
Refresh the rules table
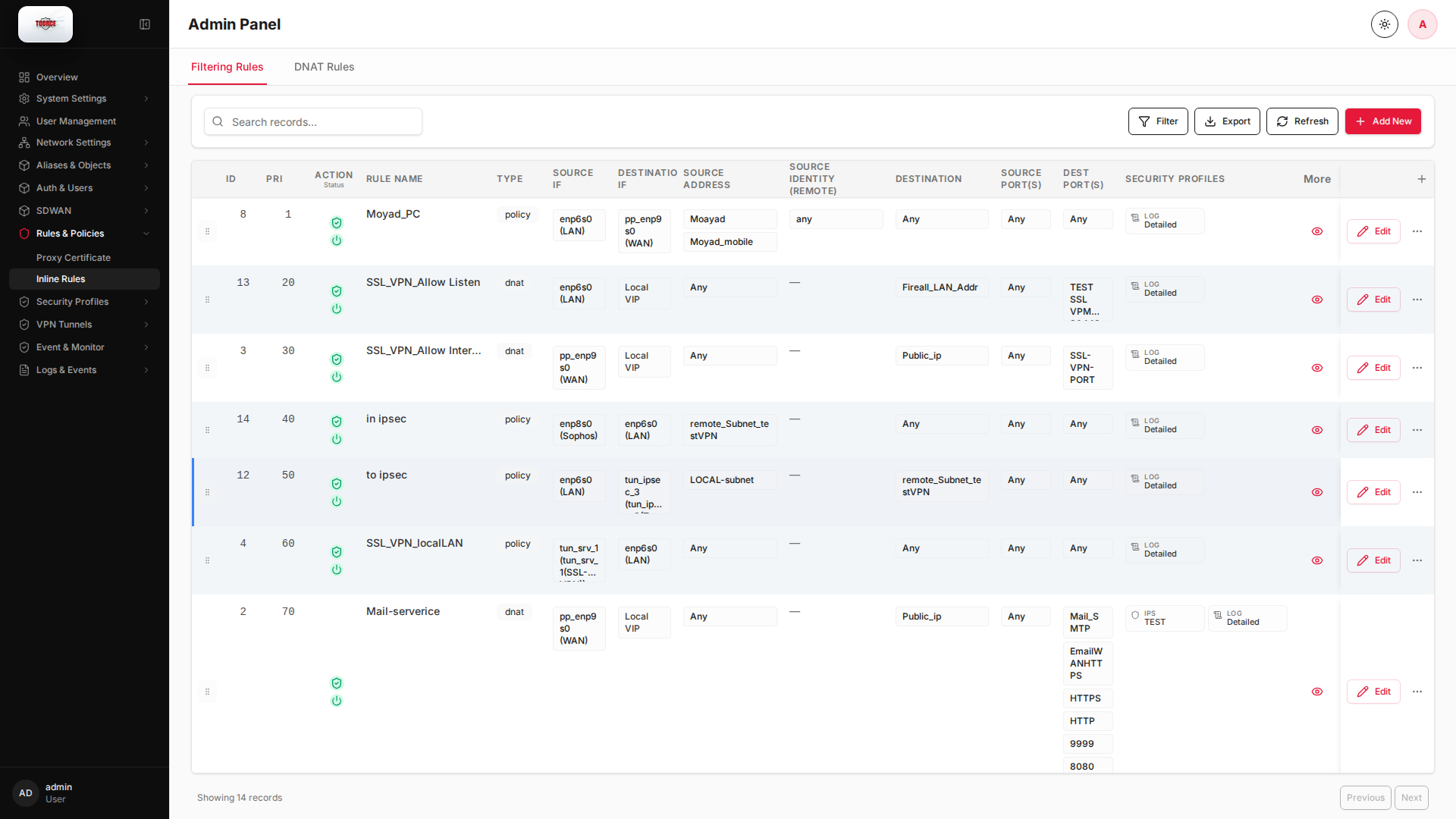click(1302, 121)
